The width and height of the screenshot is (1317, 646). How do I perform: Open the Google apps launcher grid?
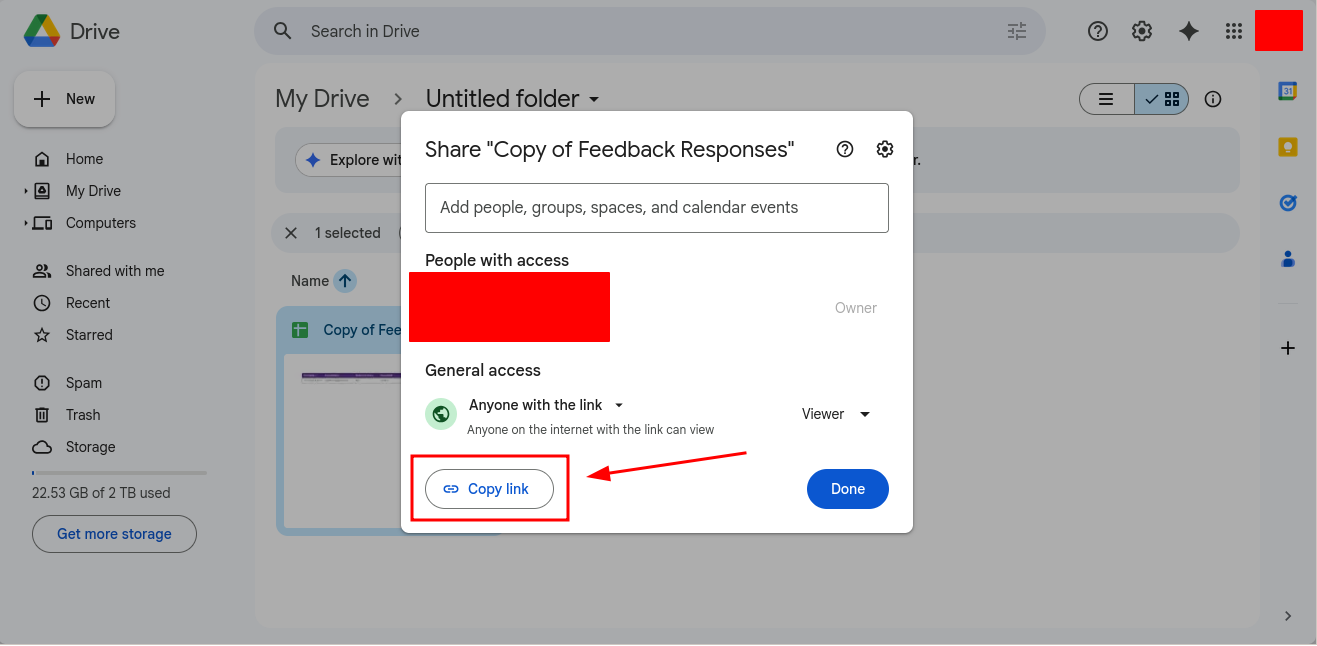(1233, 31)
